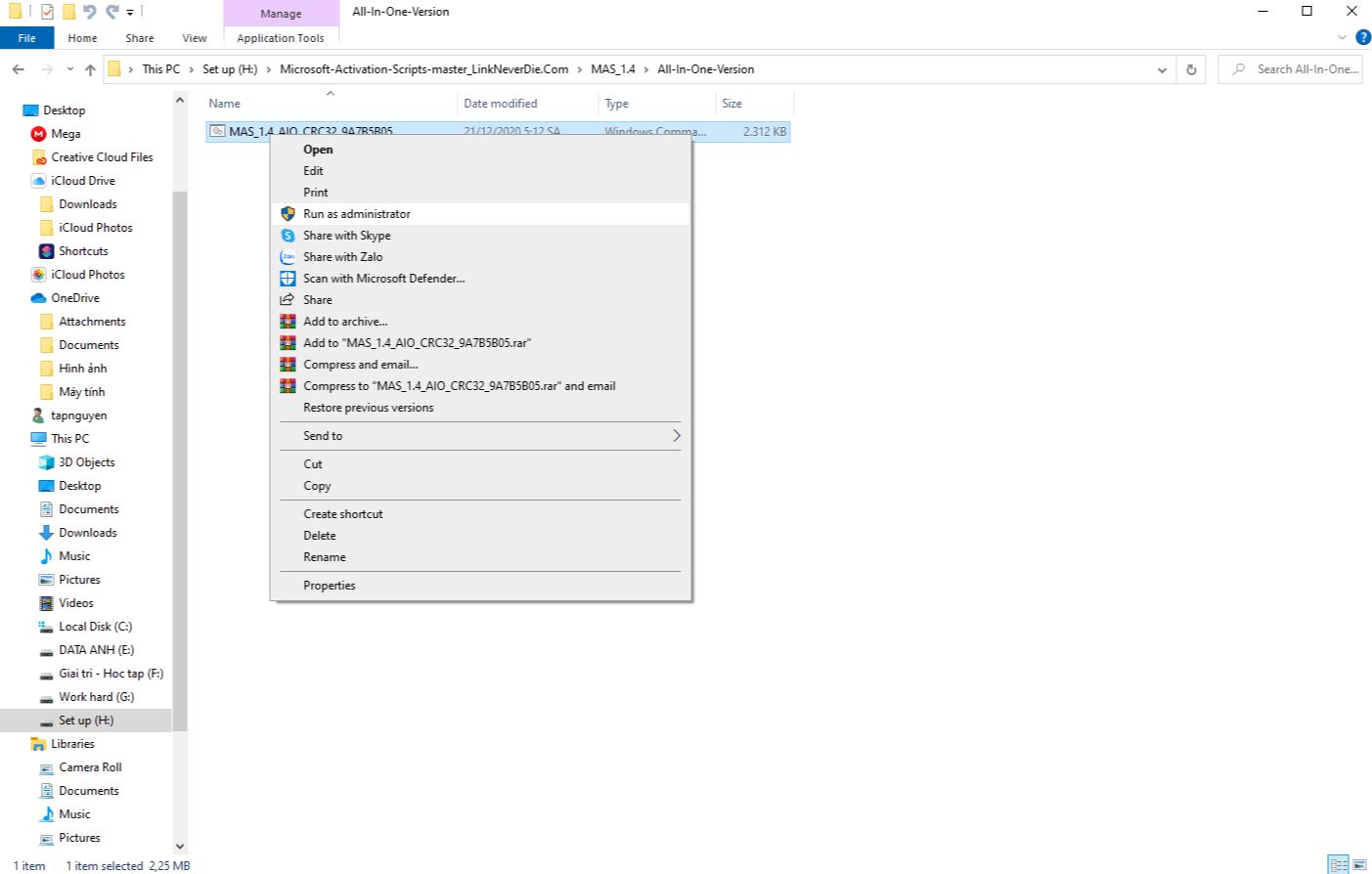This screenshot has height=874, width=1372.
Task: Navigate up one folder level
Action: (x=91, y=69)
